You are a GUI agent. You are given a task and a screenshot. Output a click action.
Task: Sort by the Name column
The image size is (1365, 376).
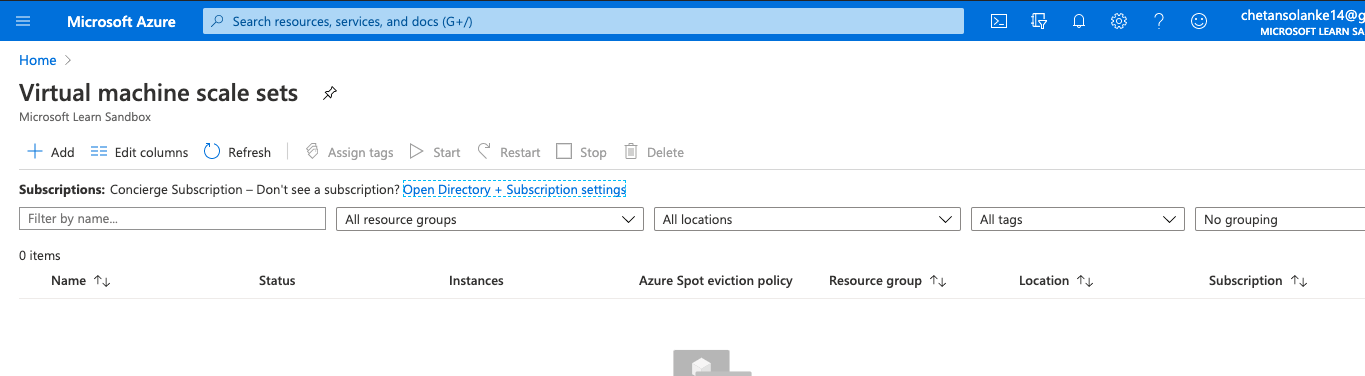[x=80, y=281]
